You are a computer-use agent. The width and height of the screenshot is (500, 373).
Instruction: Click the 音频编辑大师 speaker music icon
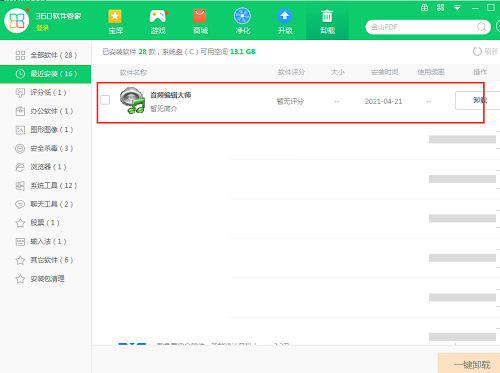coord(132,100)
